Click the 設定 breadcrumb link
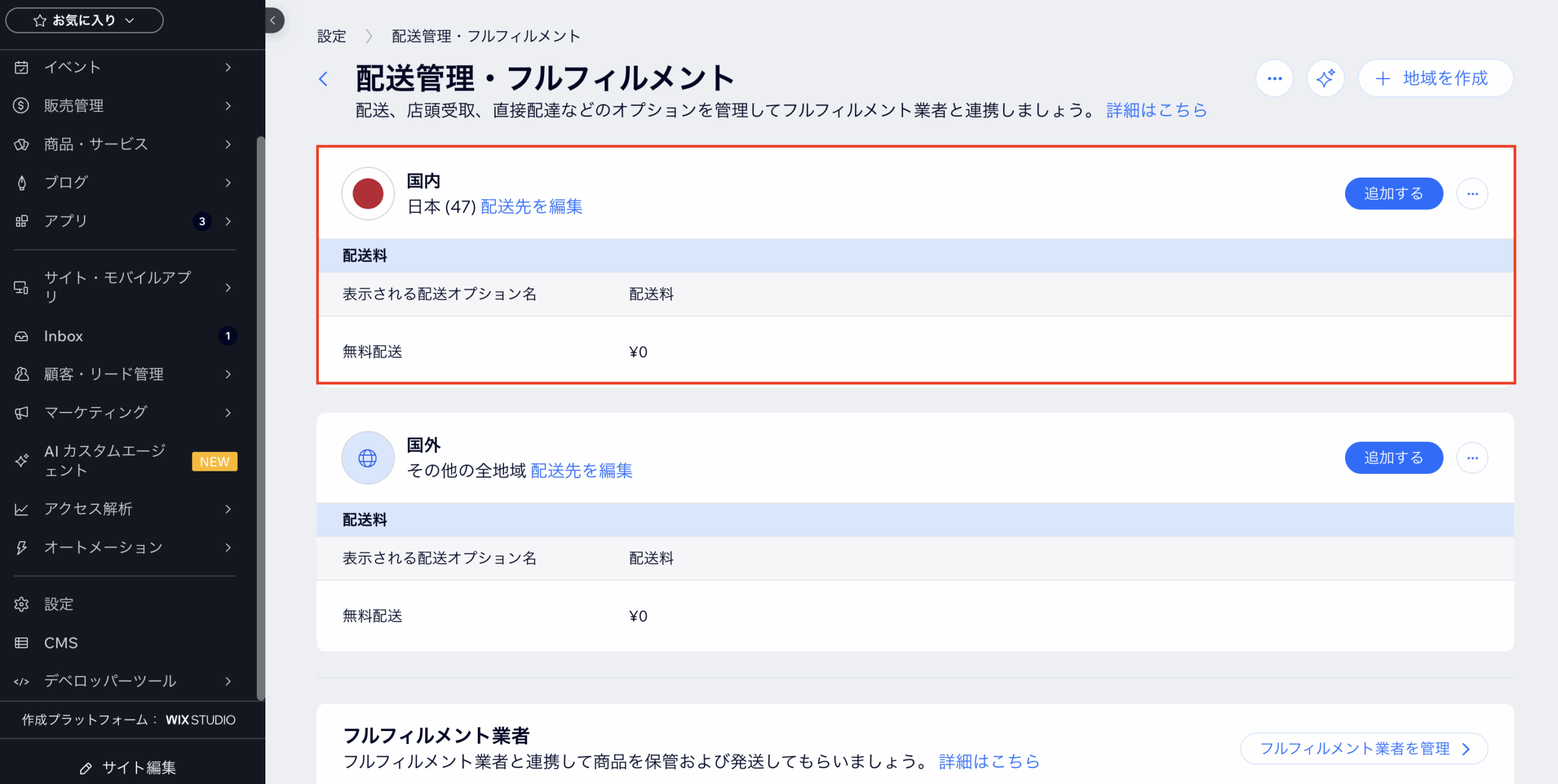 coord(332,36)
